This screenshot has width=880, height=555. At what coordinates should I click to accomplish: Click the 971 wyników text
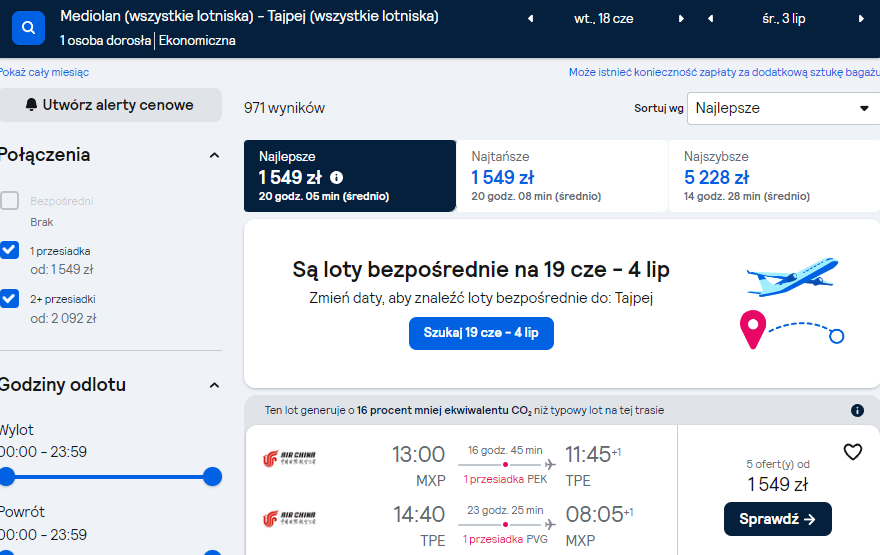pos(284,108)
